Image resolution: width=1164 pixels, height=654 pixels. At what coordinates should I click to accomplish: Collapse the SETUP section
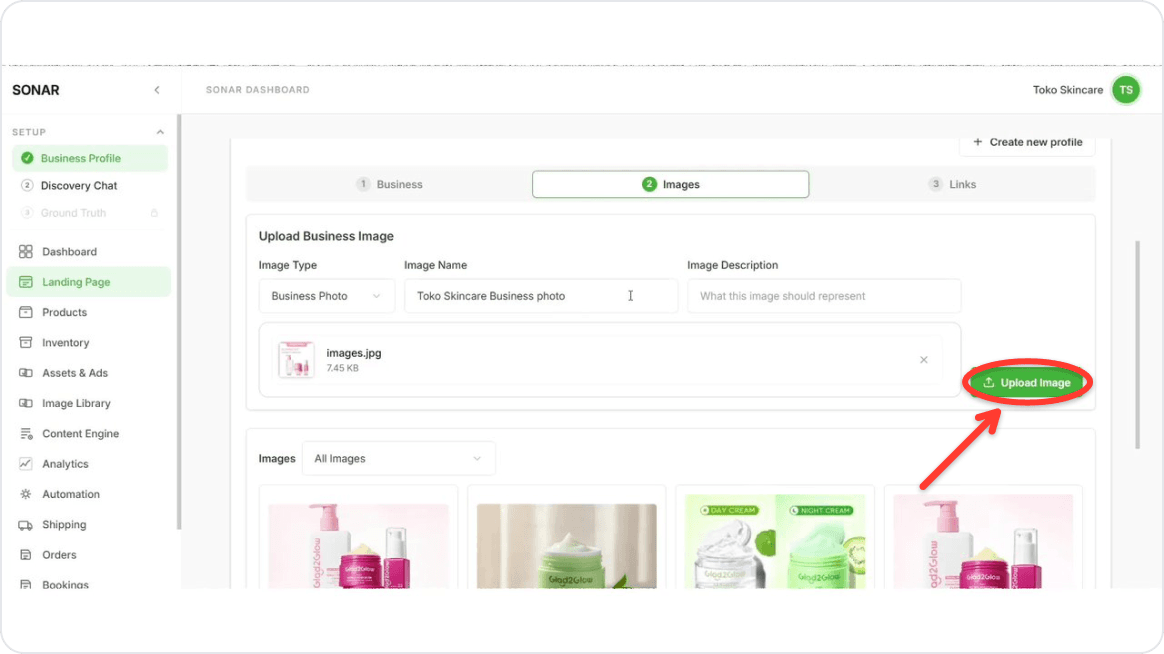160,132
